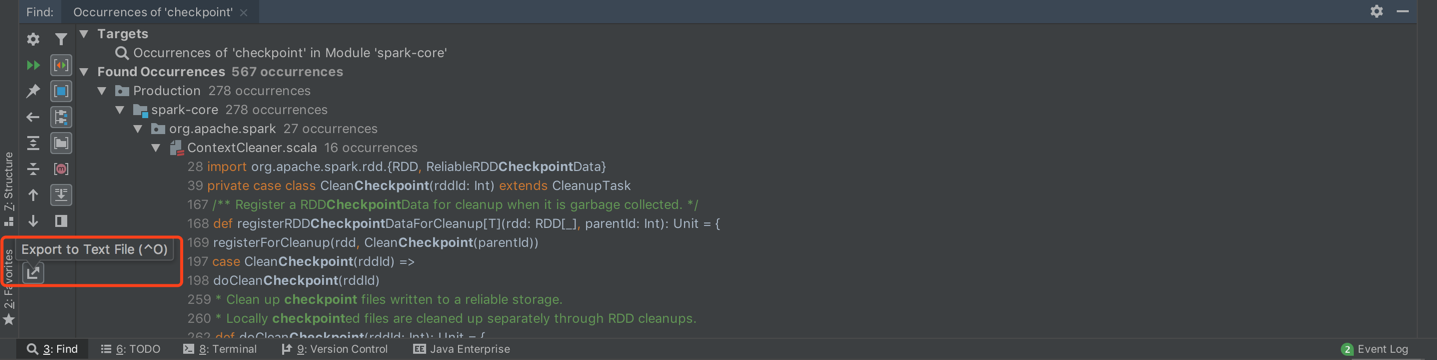This screenshot has height=360, width=1437.
Task: Click the Collapse All icon
Action: [33, 169]
